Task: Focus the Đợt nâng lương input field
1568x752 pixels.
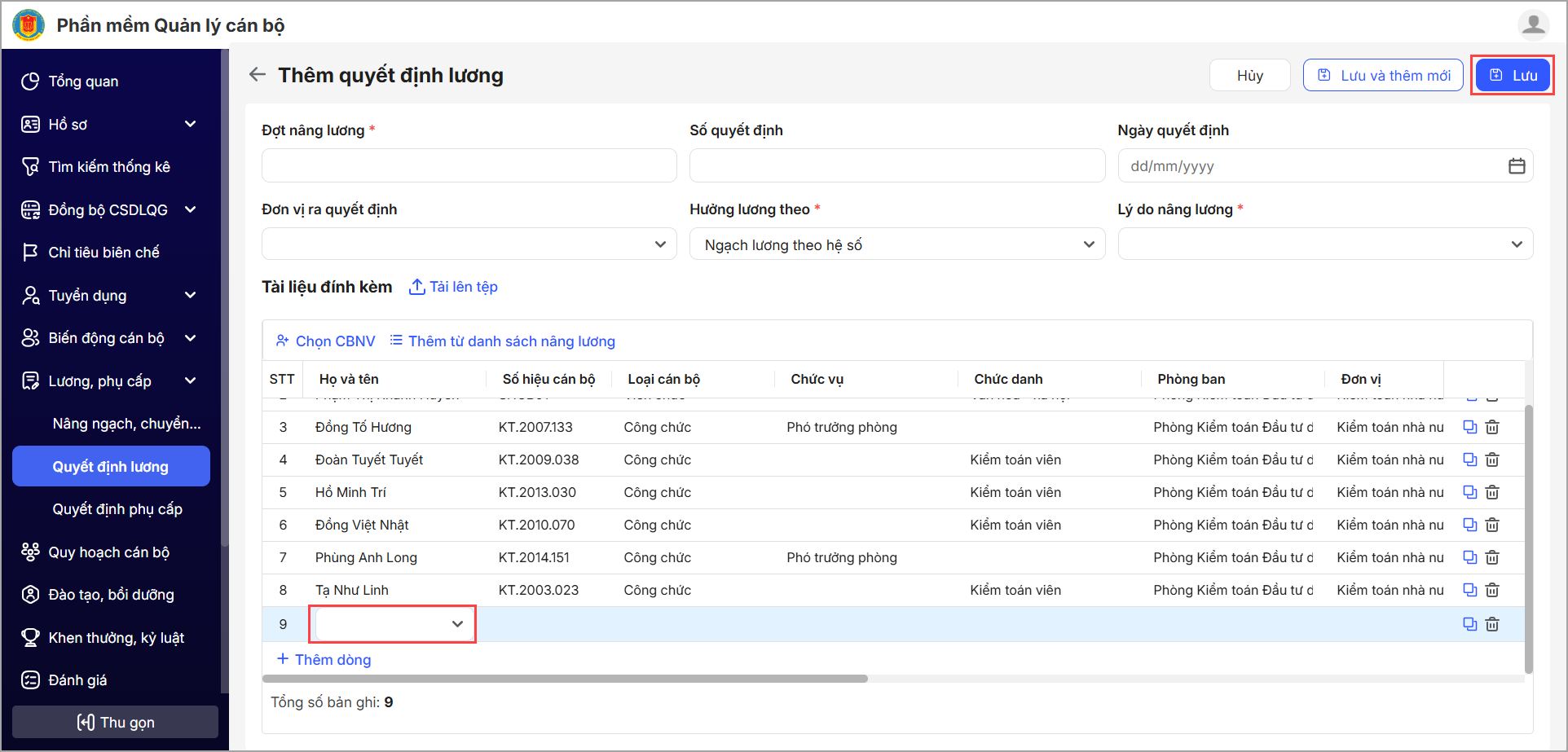Action: click(x=469, y=165)
